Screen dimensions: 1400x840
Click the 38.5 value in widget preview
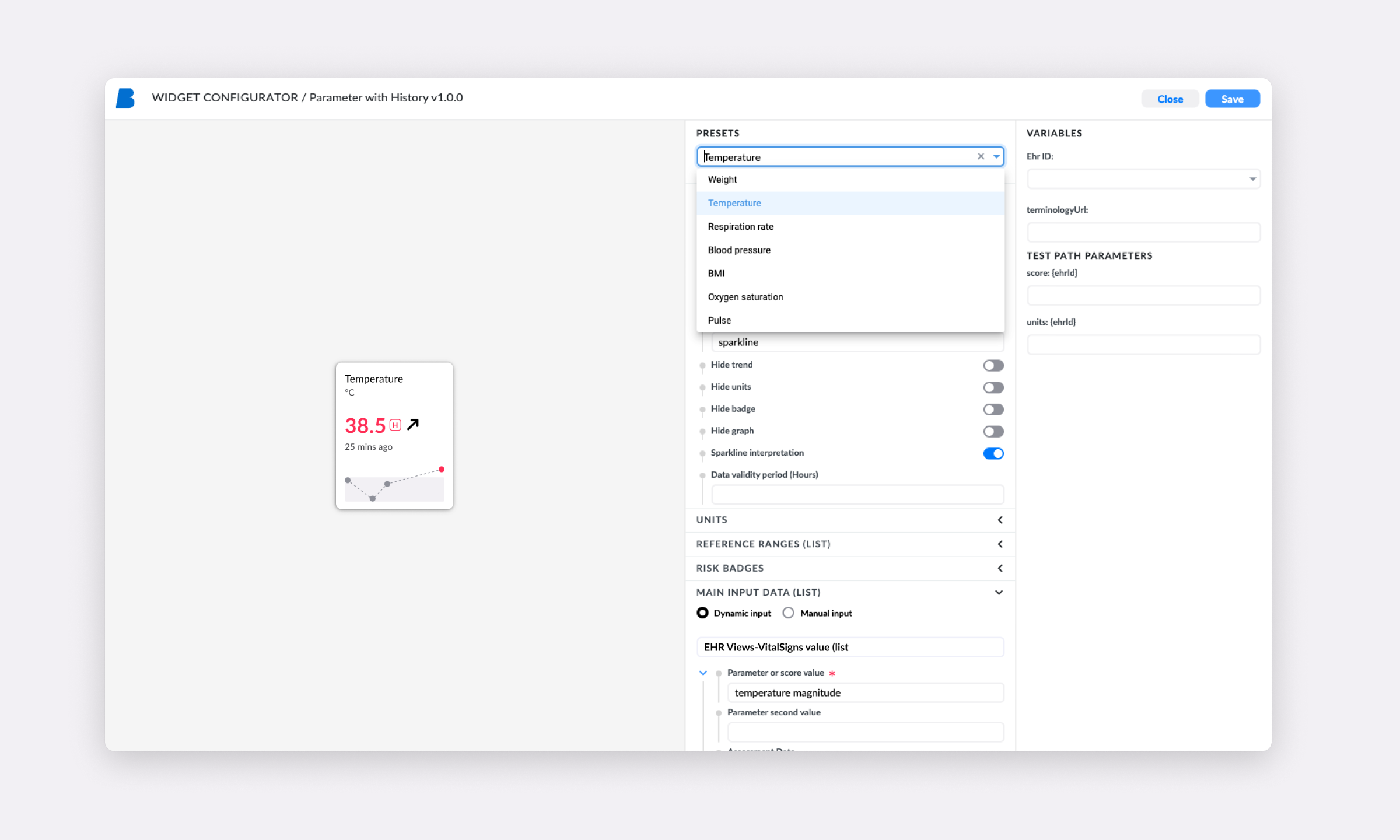pyautogui.click(x=365, y=426)
